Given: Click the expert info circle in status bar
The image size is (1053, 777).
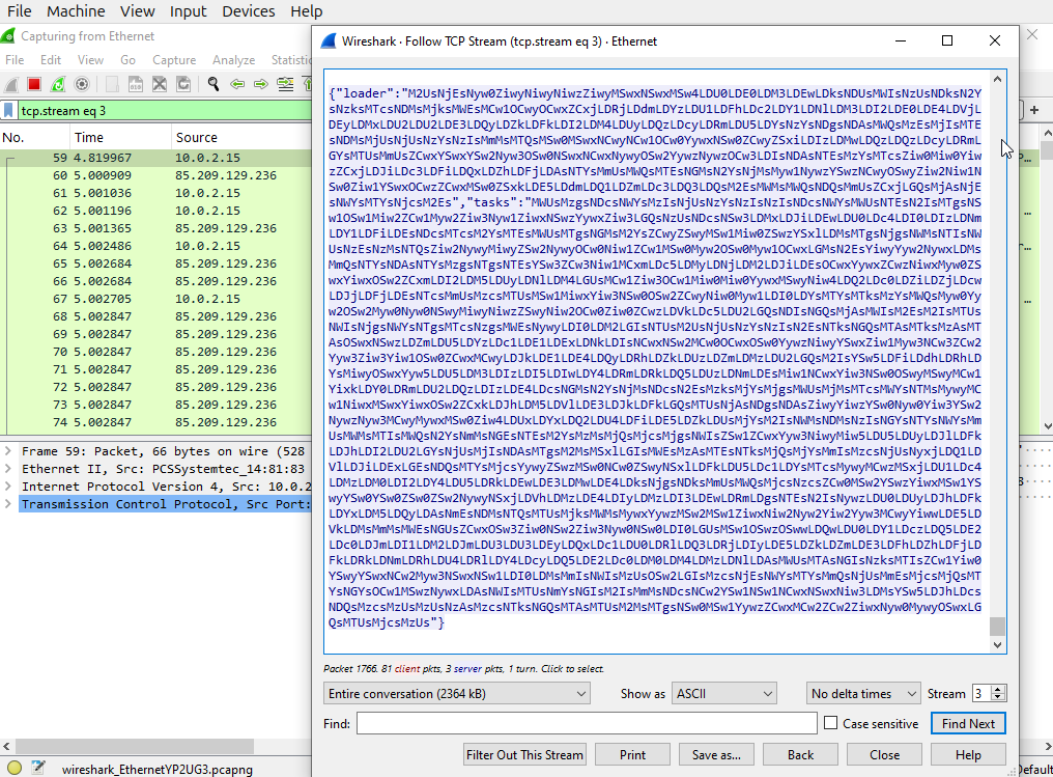Looking at the screenshot, I should click(x=13, y=768).
